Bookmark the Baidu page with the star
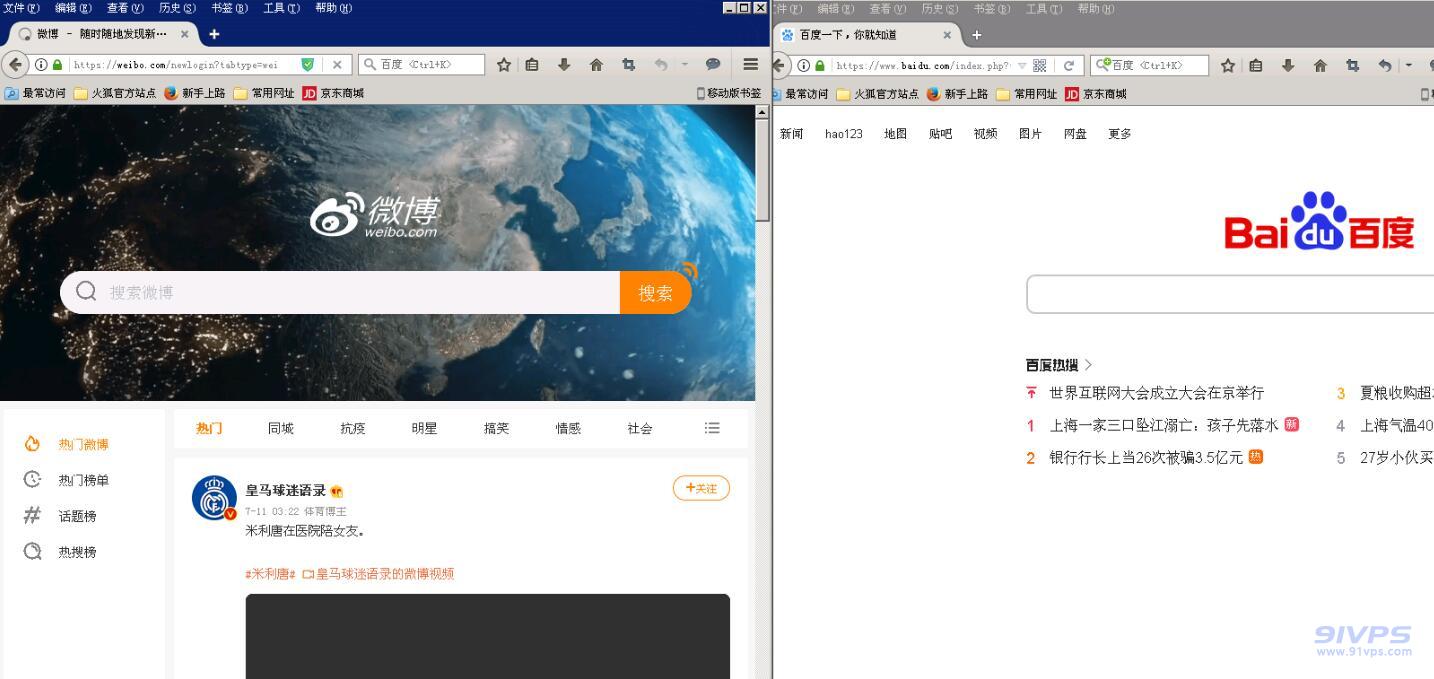Screen dimensions: 1434x679 pos(1228,66)
